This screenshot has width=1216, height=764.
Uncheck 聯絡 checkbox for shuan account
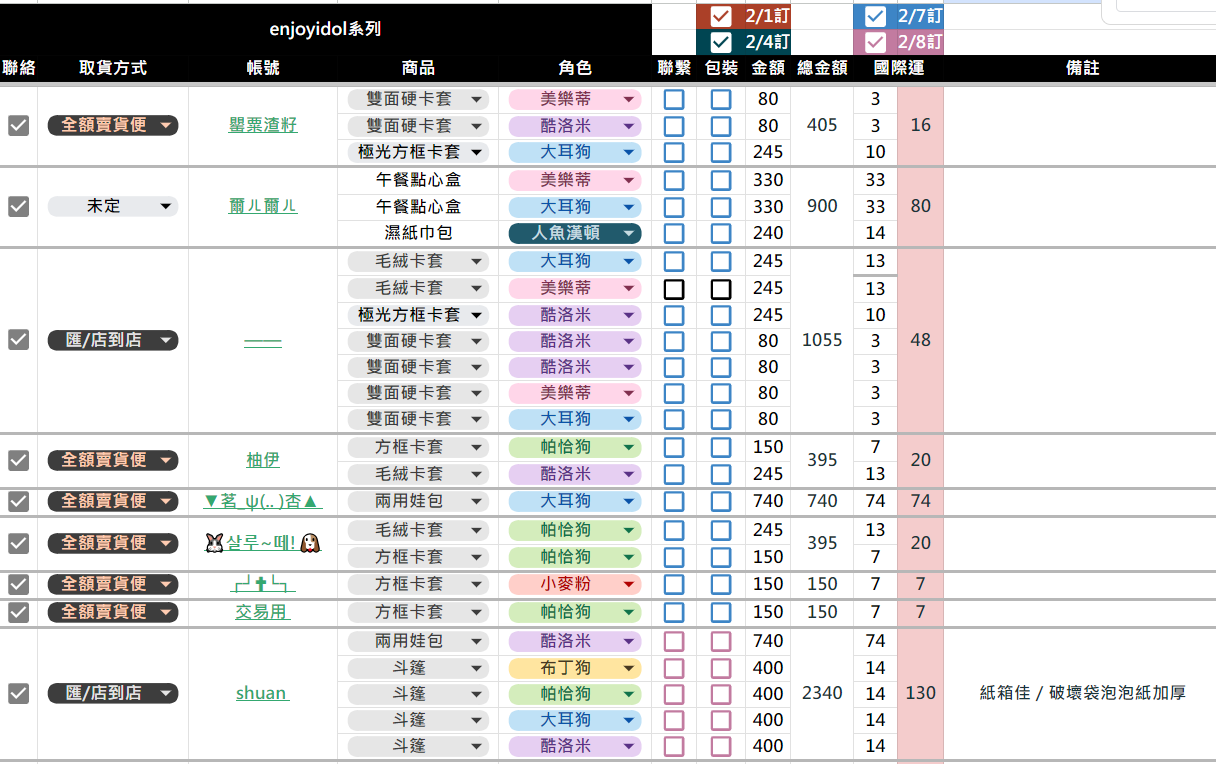click(x=18, y=693)
